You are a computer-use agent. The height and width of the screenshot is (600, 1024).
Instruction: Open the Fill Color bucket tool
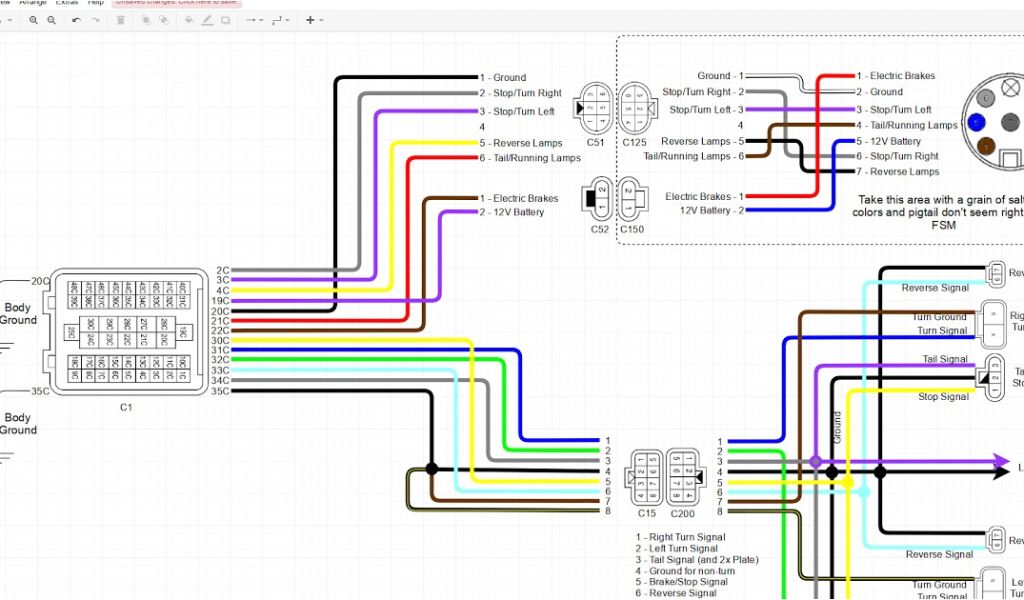click(189, 20)
